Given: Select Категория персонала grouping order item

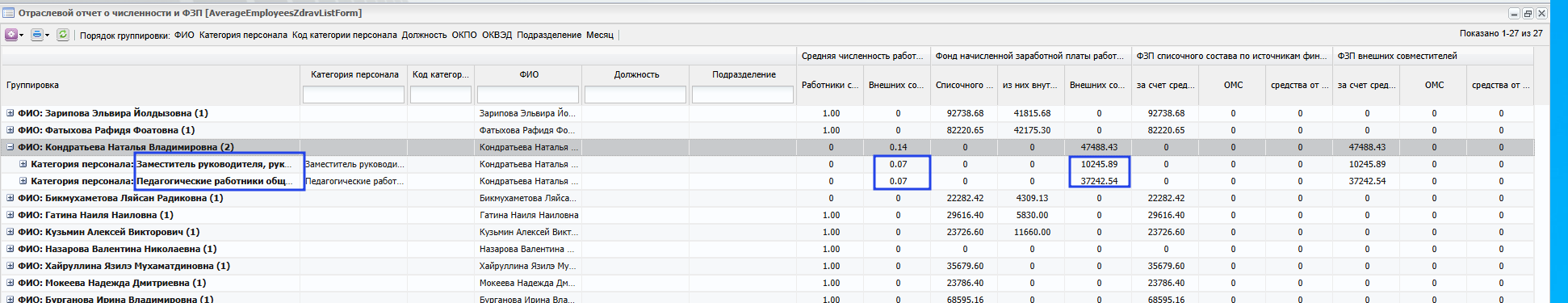Looking at the screenshot, I should click(x=243, y=35).
